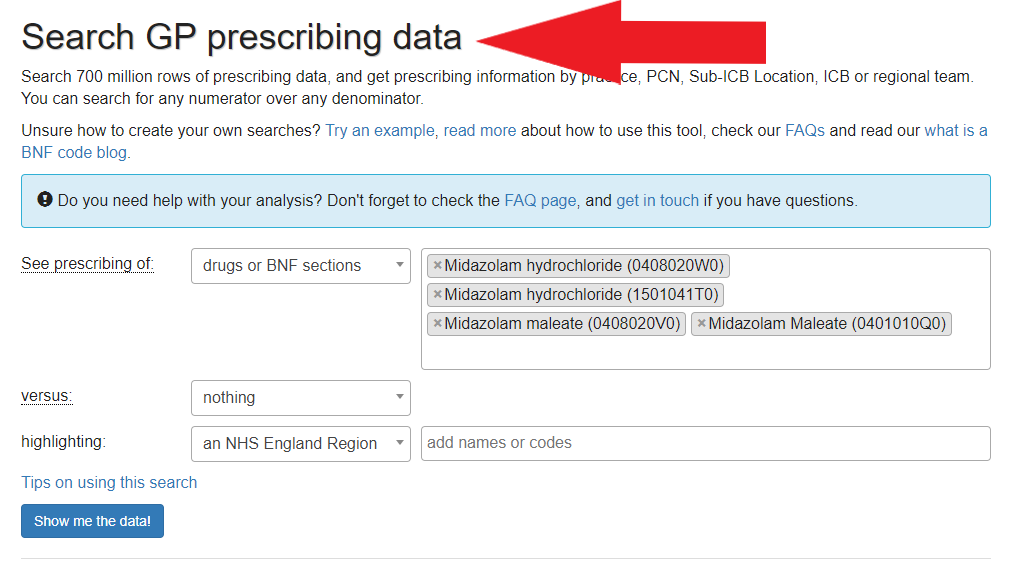Open 'Tips on using this search' link
Image resolution: width=1014 pixels, height=566 pixels.
point(109,483)
